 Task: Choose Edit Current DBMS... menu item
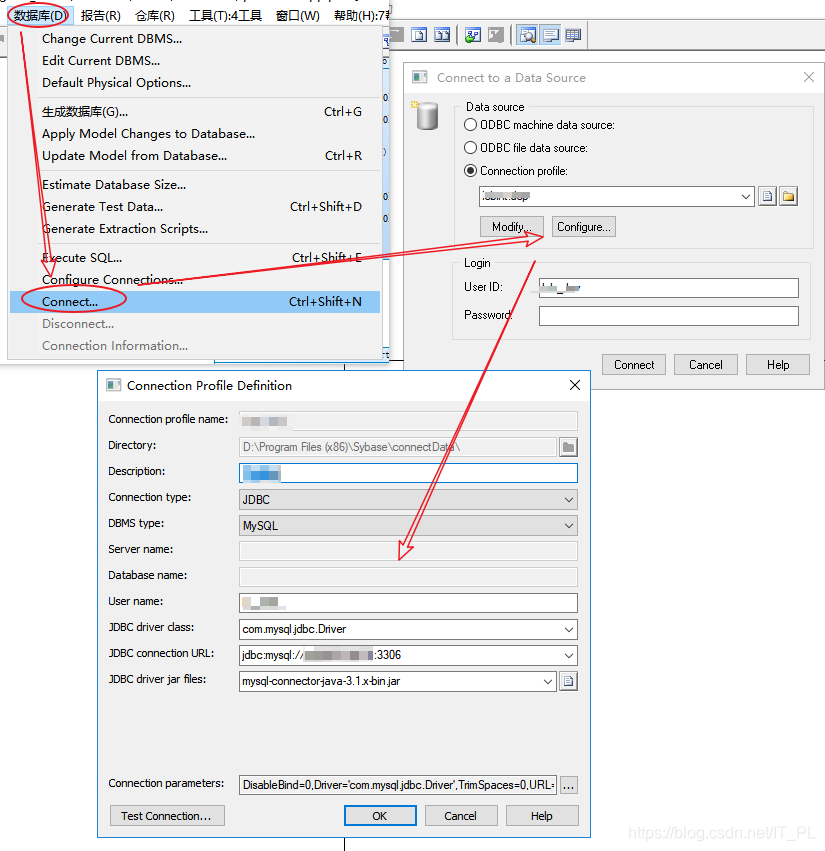coord(194,60)
